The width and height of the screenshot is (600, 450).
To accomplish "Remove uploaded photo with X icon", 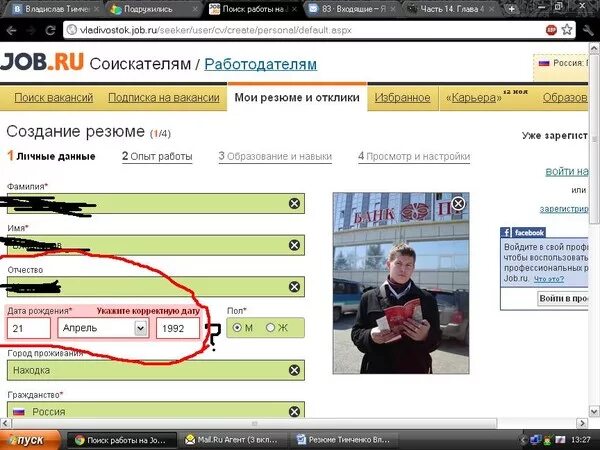I will tap(458, 203).
